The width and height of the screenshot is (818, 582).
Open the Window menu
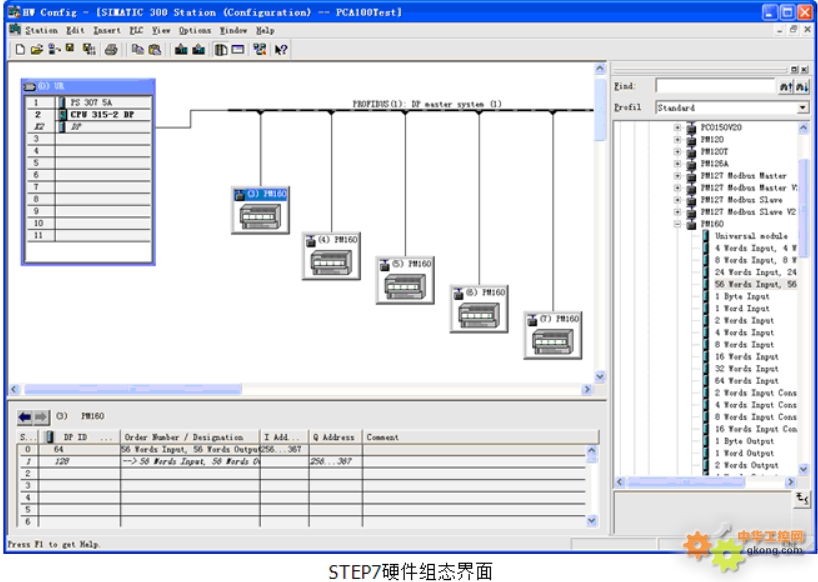pyautogui.click(x=233, y=30)
